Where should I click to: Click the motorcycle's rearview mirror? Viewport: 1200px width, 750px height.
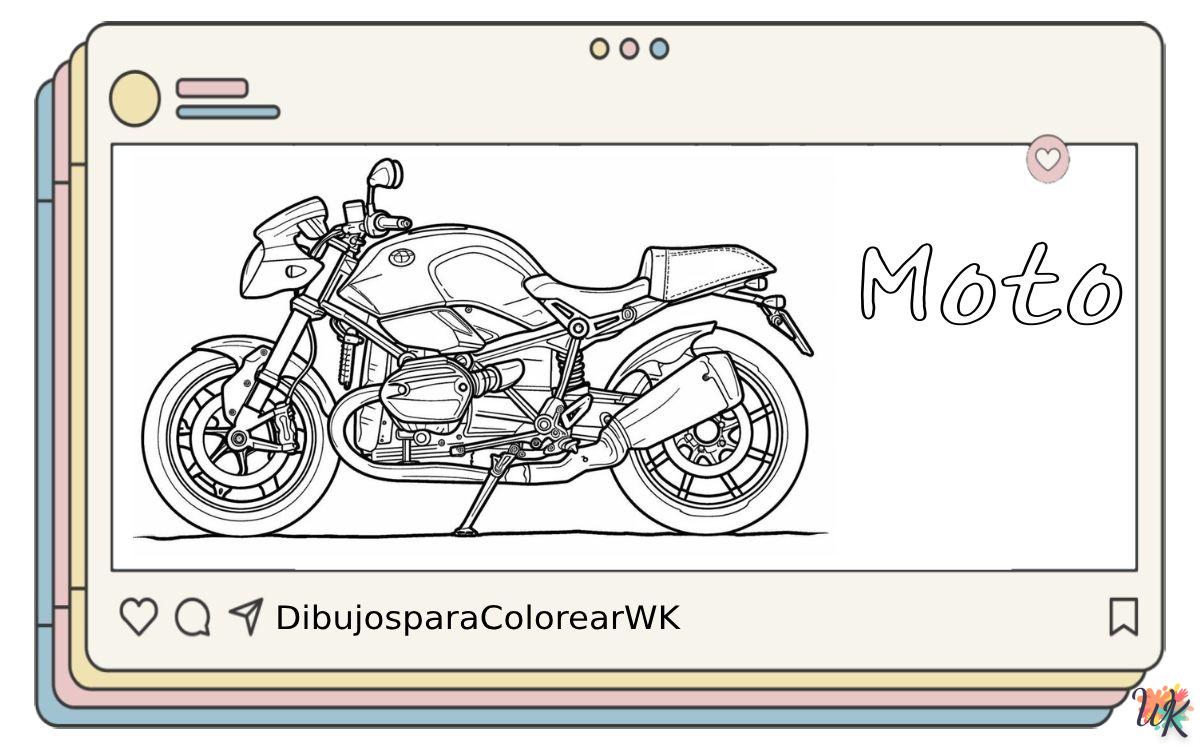[383, 174]
